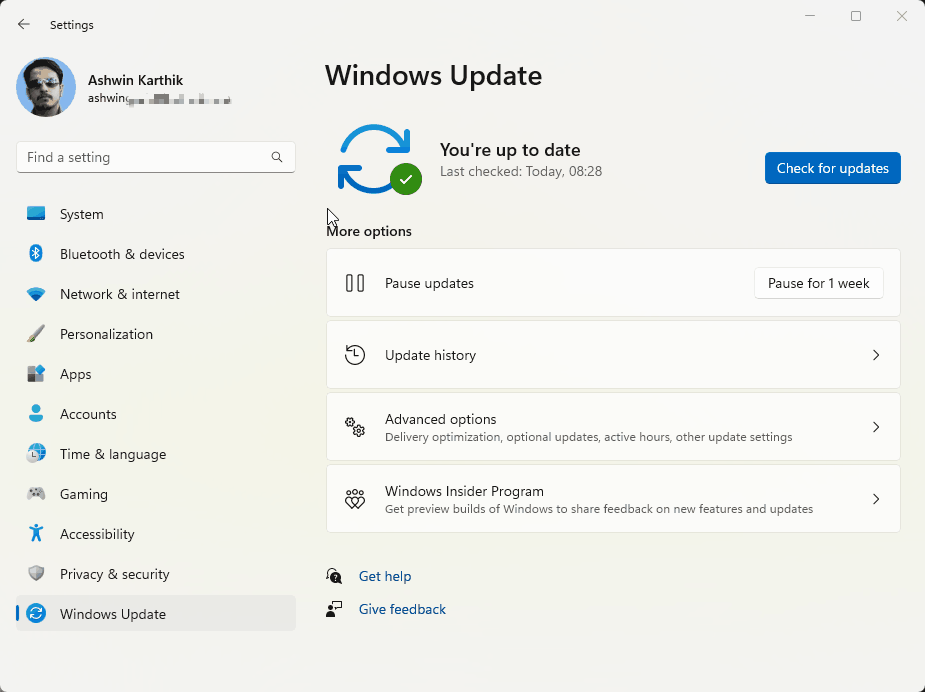Select the Gaming controller icon

[x=36, y=493]
